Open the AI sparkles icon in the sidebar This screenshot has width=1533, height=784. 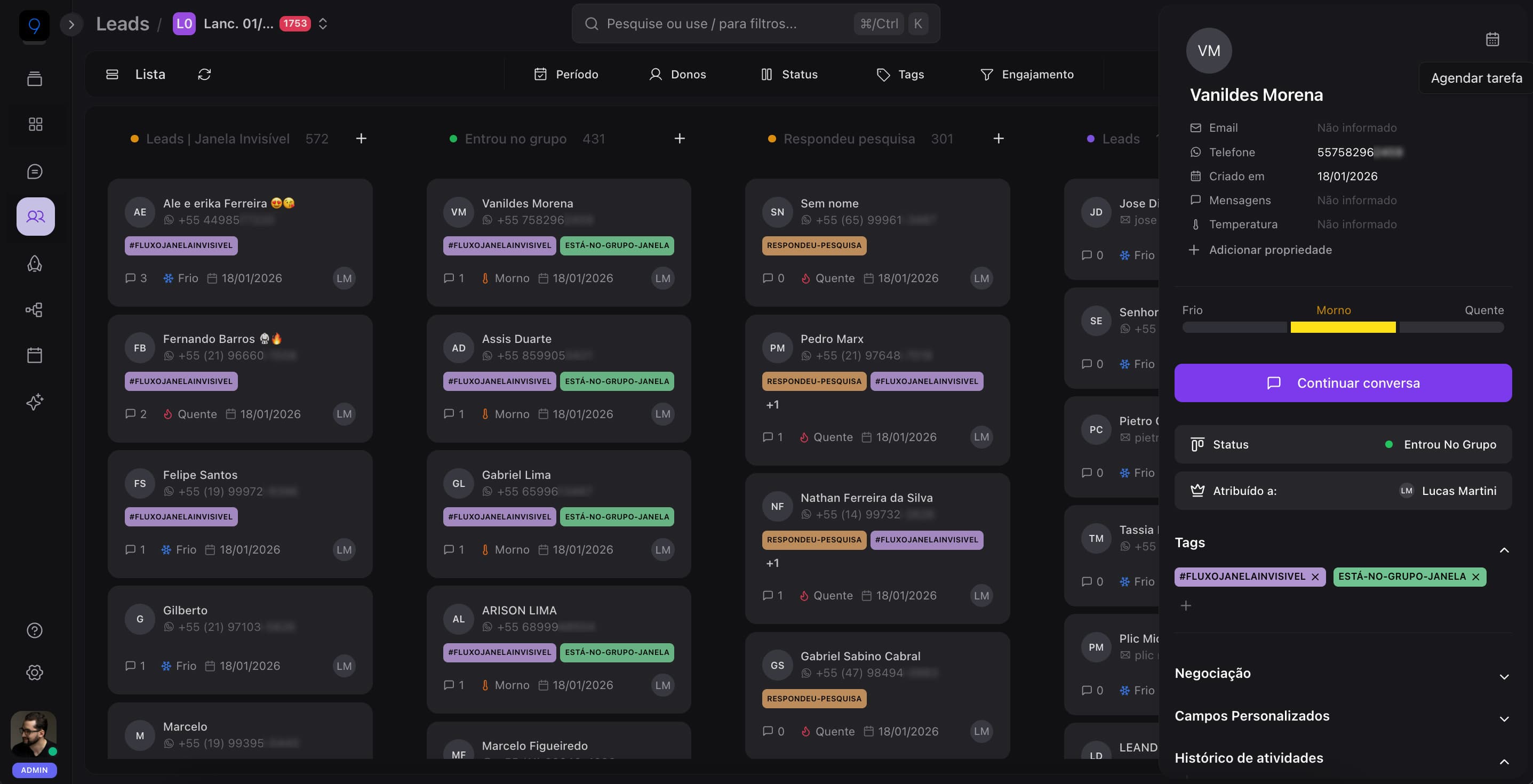(x=35, y=402)
